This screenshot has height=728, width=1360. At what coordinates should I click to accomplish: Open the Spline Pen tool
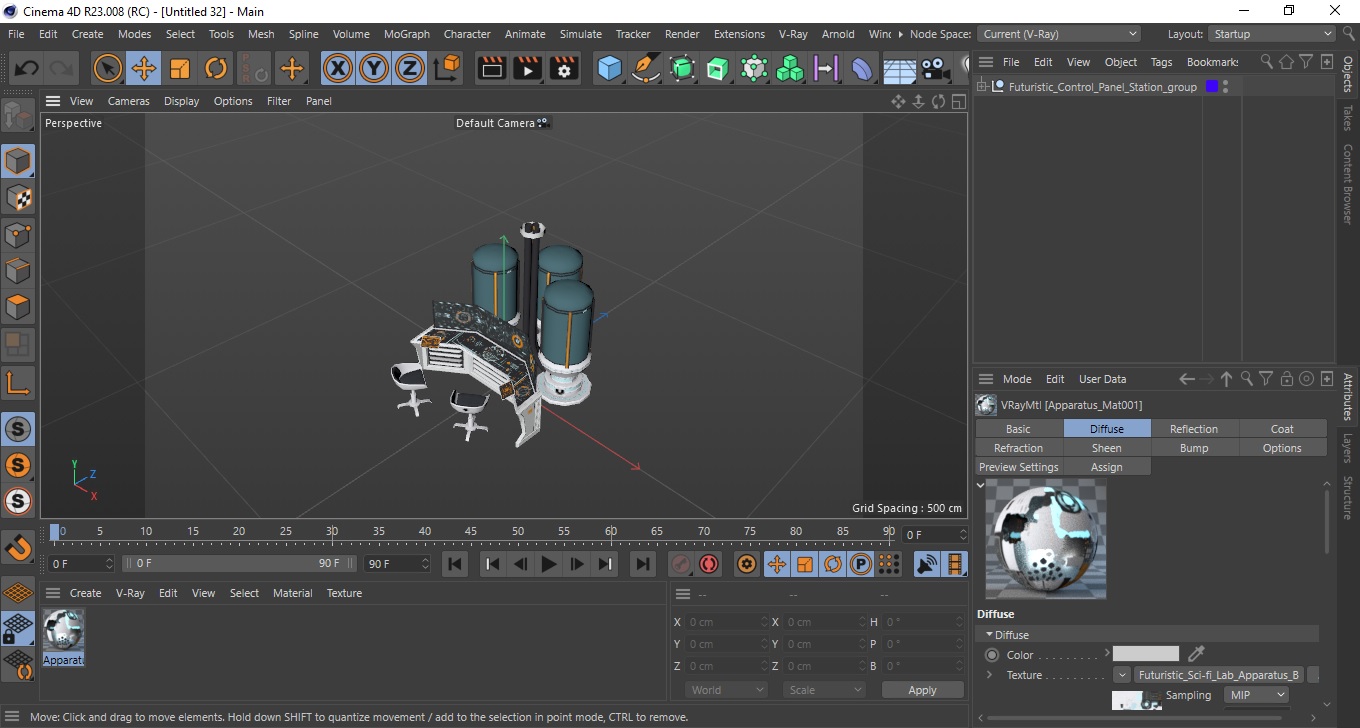646,68
